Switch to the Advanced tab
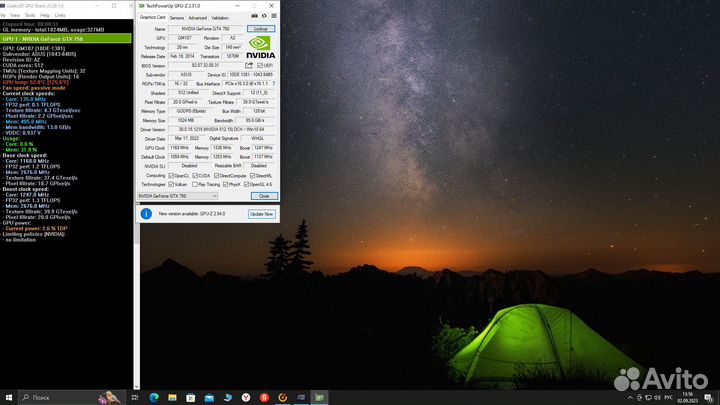The height and width of the screenshot is (405, 720). coord(198,17)
